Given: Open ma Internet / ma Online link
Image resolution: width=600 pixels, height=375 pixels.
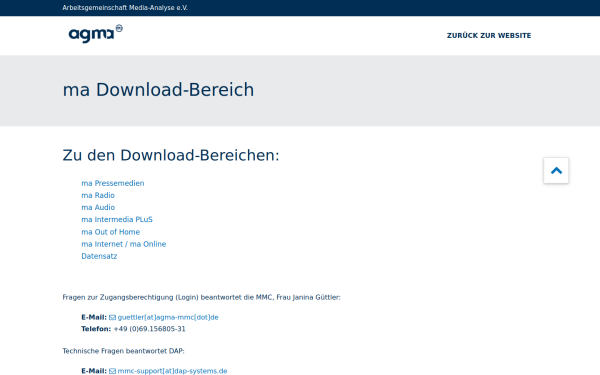Looking at the screenshot, I should click(124, 244).
